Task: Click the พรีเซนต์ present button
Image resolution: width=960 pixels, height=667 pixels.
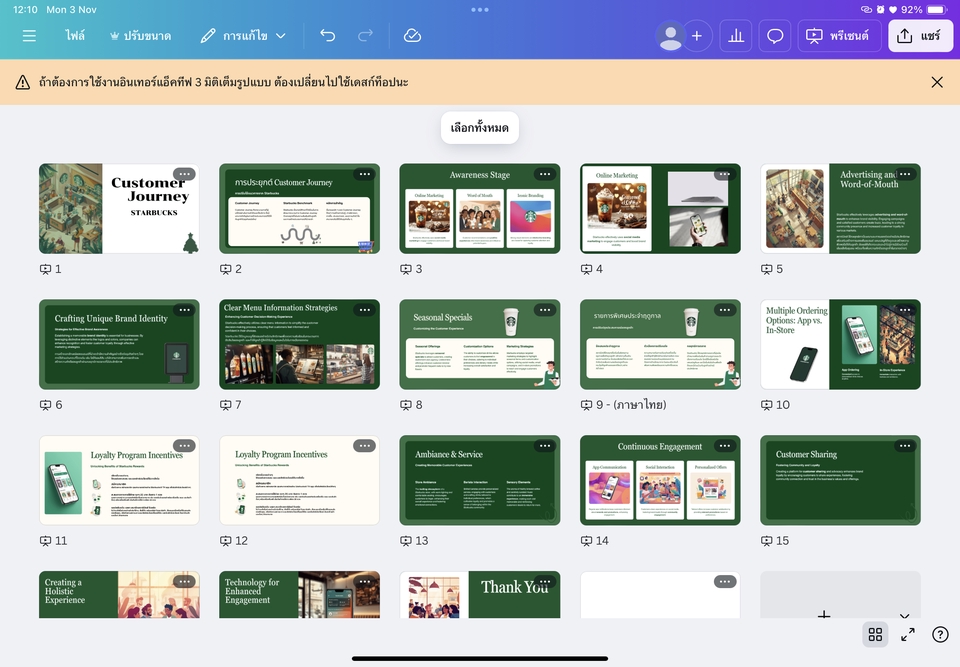Action: pos(839,36)
